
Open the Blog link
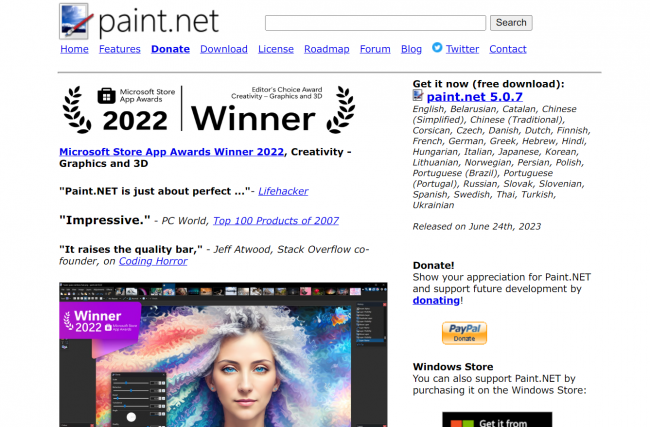[411, 49]
